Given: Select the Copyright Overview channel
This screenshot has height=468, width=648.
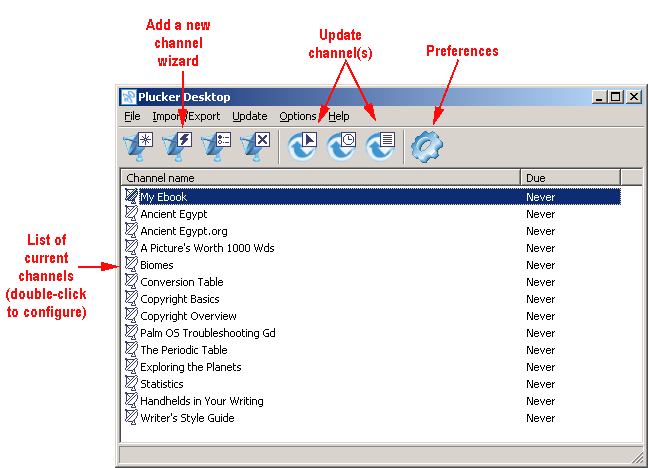Looking at the screenshot, I should (188, 316).
